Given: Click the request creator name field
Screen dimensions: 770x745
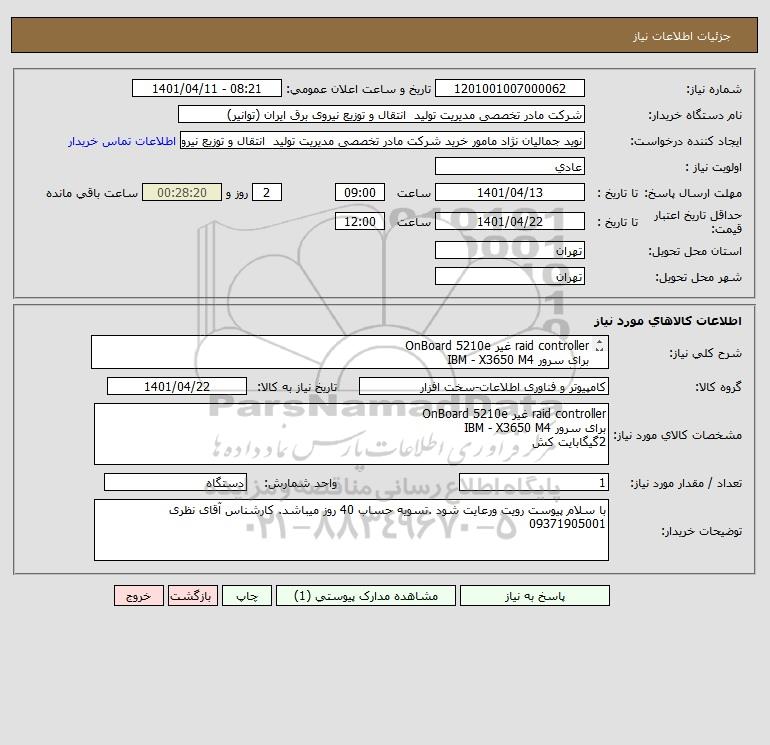Looking at the screenshot, I should point(382,141).
